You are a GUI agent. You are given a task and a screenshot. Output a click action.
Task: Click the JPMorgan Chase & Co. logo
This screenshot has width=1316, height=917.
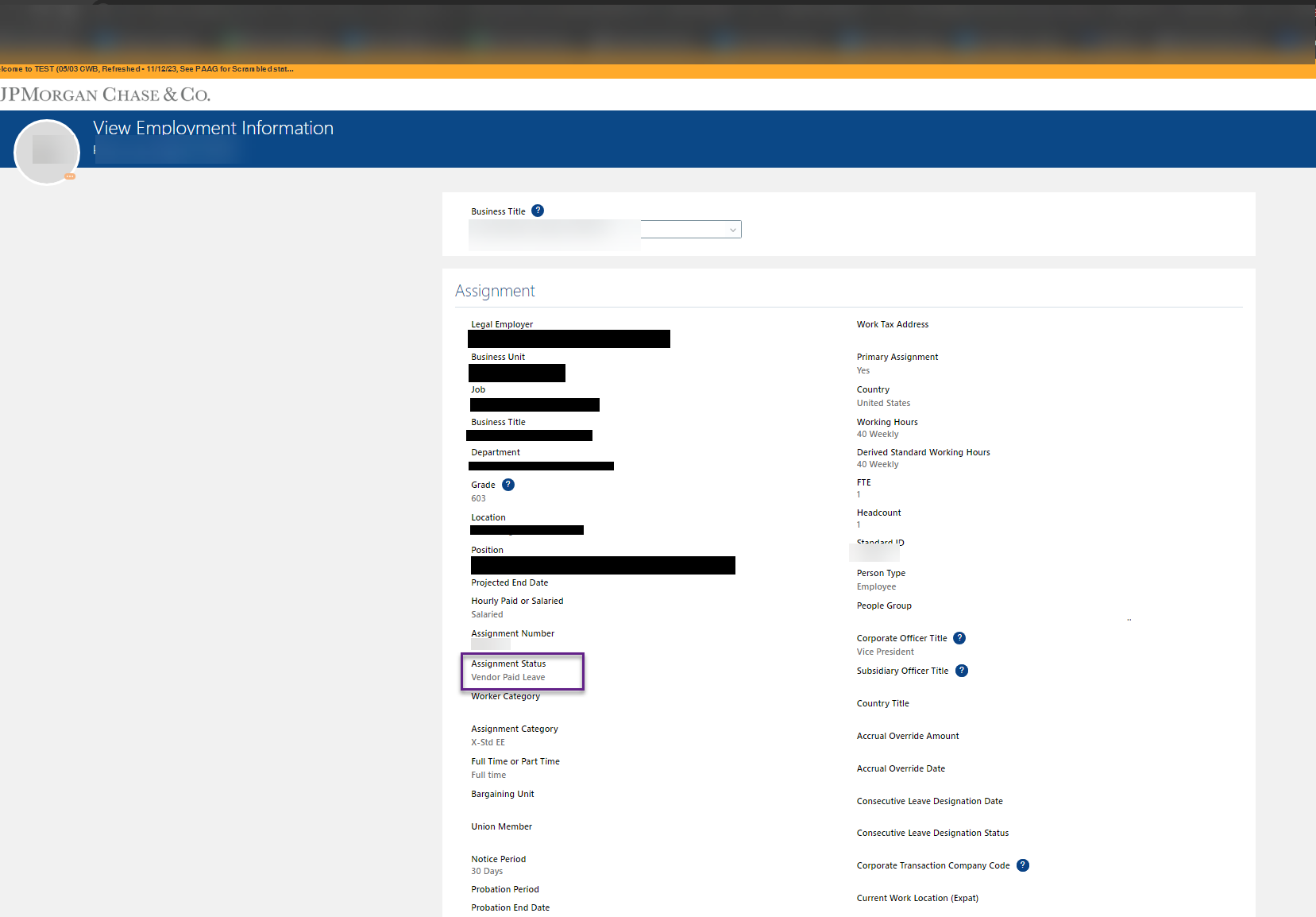click(106, 95)
